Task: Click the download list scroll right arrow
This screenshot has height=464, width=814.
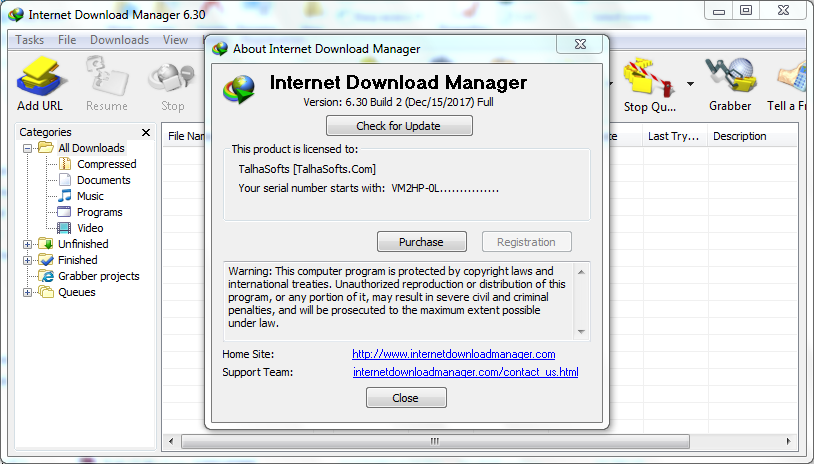Action: (x=788, y=441)
